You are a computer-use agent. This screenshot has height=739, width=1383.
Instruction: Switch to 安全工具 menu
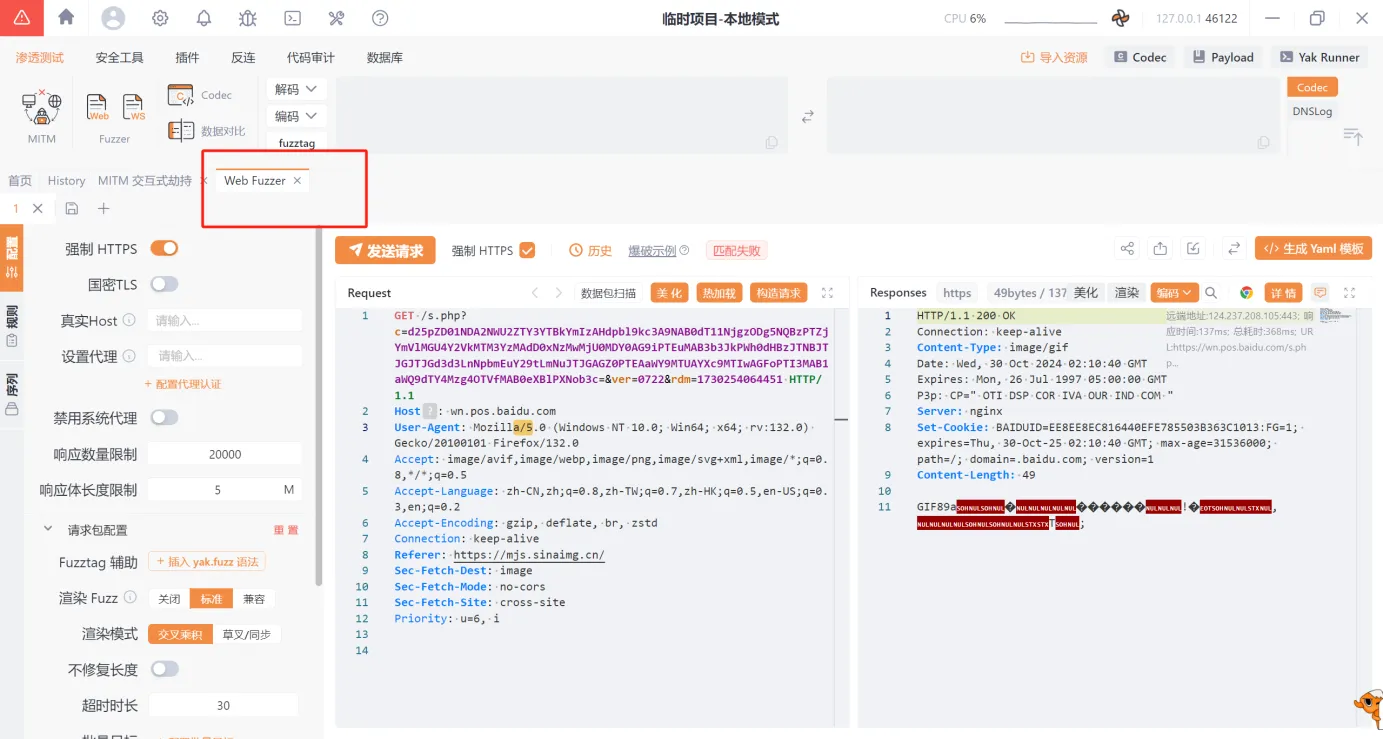click(119, 57)
